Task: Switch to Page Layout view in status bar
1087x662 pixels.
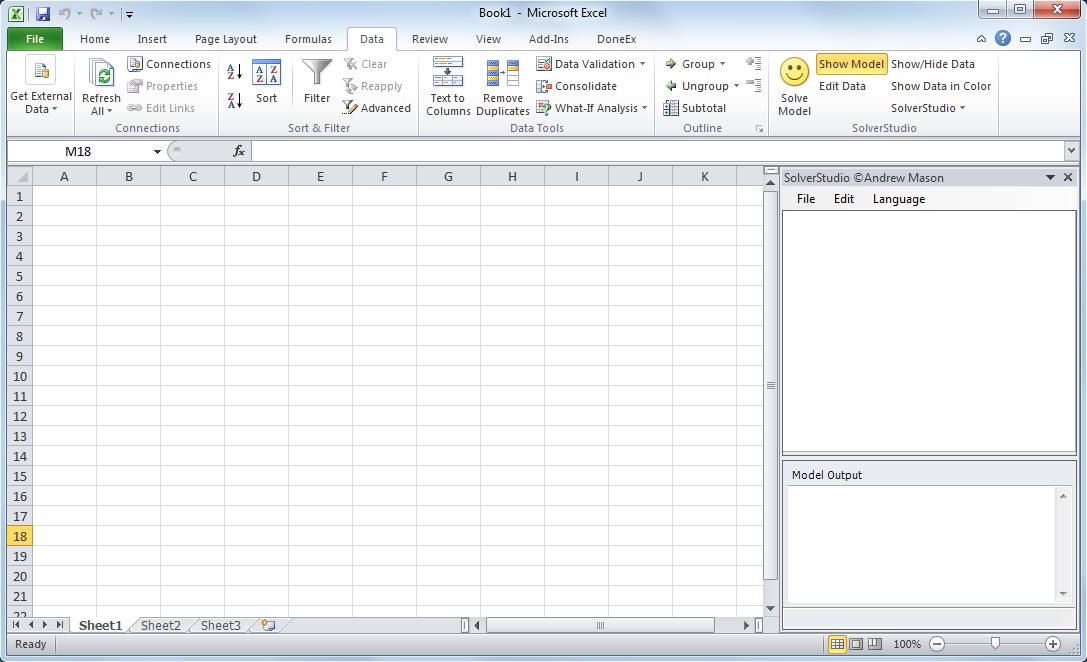Action: coord(856,644)
